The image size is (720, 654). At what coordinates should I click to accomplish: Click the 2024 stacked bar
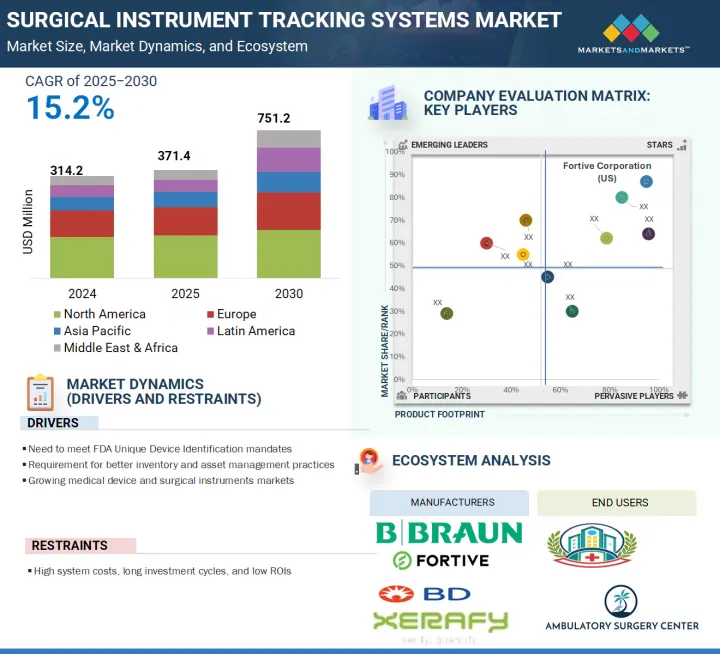82,227
